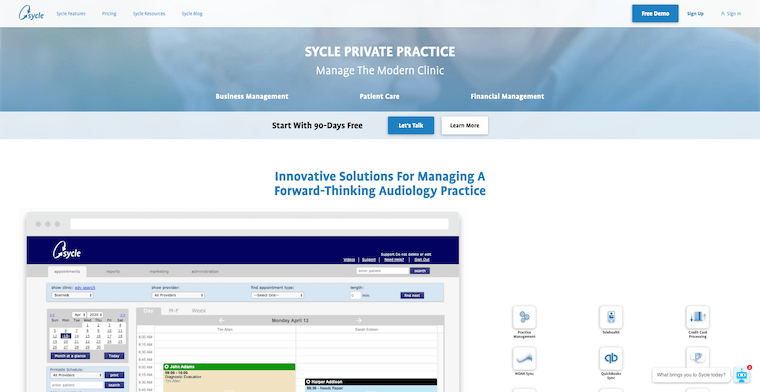This screenshot has width=760, height=392.
Task: Open the Pricing page
Action: 109,14
